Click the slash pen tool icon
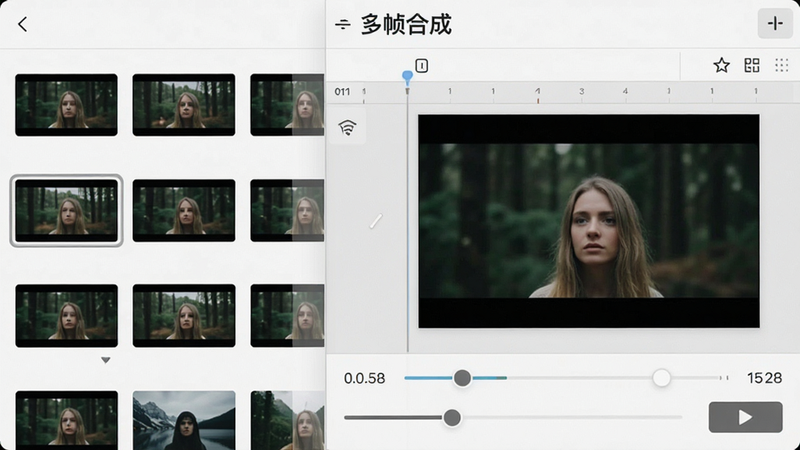Screen dimensions: 800x450 pos(376,221)
